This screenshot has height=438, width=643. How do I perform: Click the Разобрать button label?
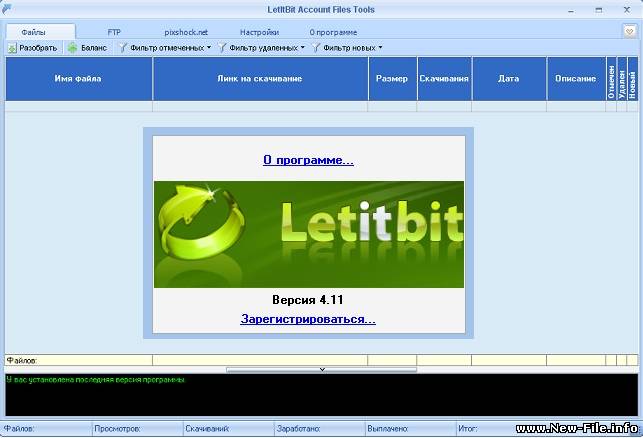[x=38, y=48]
